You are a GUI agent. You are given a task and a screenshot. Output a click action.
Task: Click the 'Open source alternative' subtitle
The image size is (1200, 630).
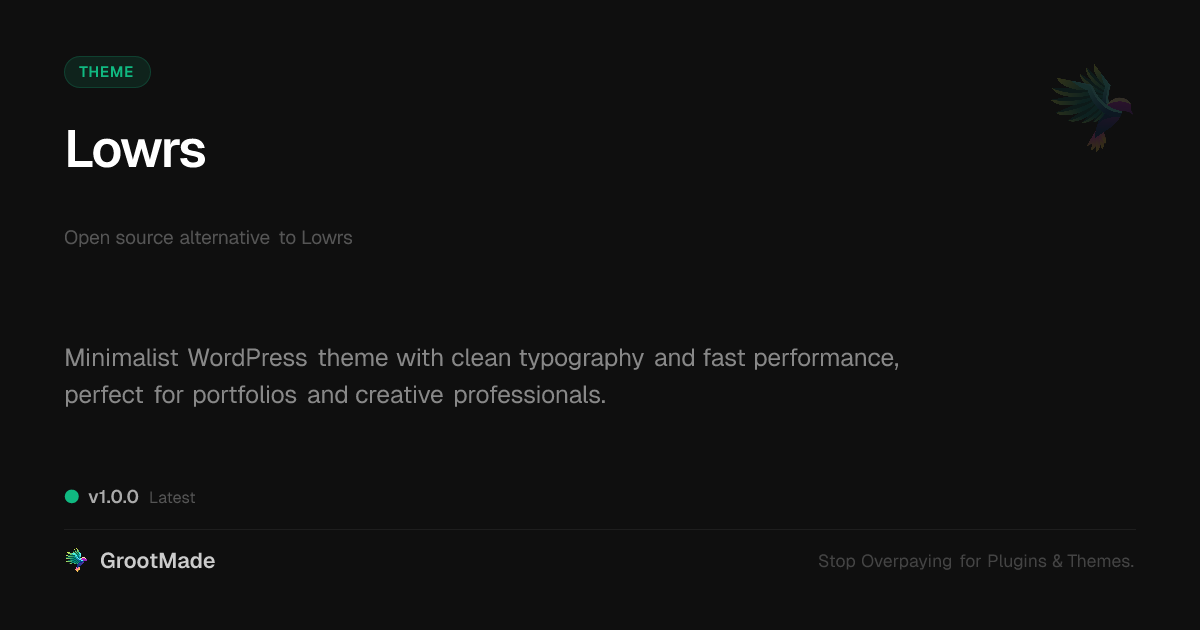click(x=167, y=238)
